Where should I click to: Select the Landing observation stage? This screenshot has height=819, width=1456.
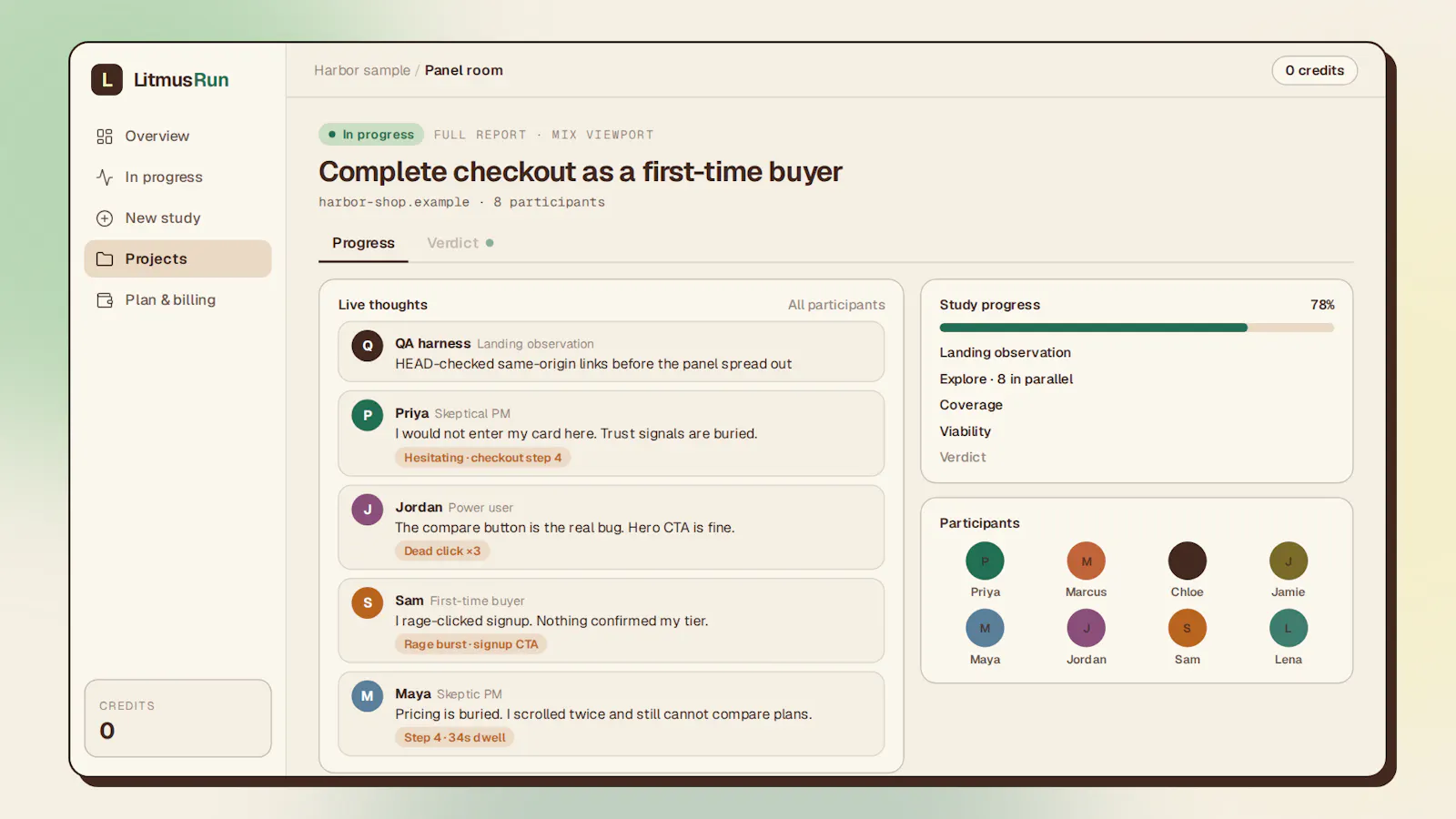pos(1005,352)
